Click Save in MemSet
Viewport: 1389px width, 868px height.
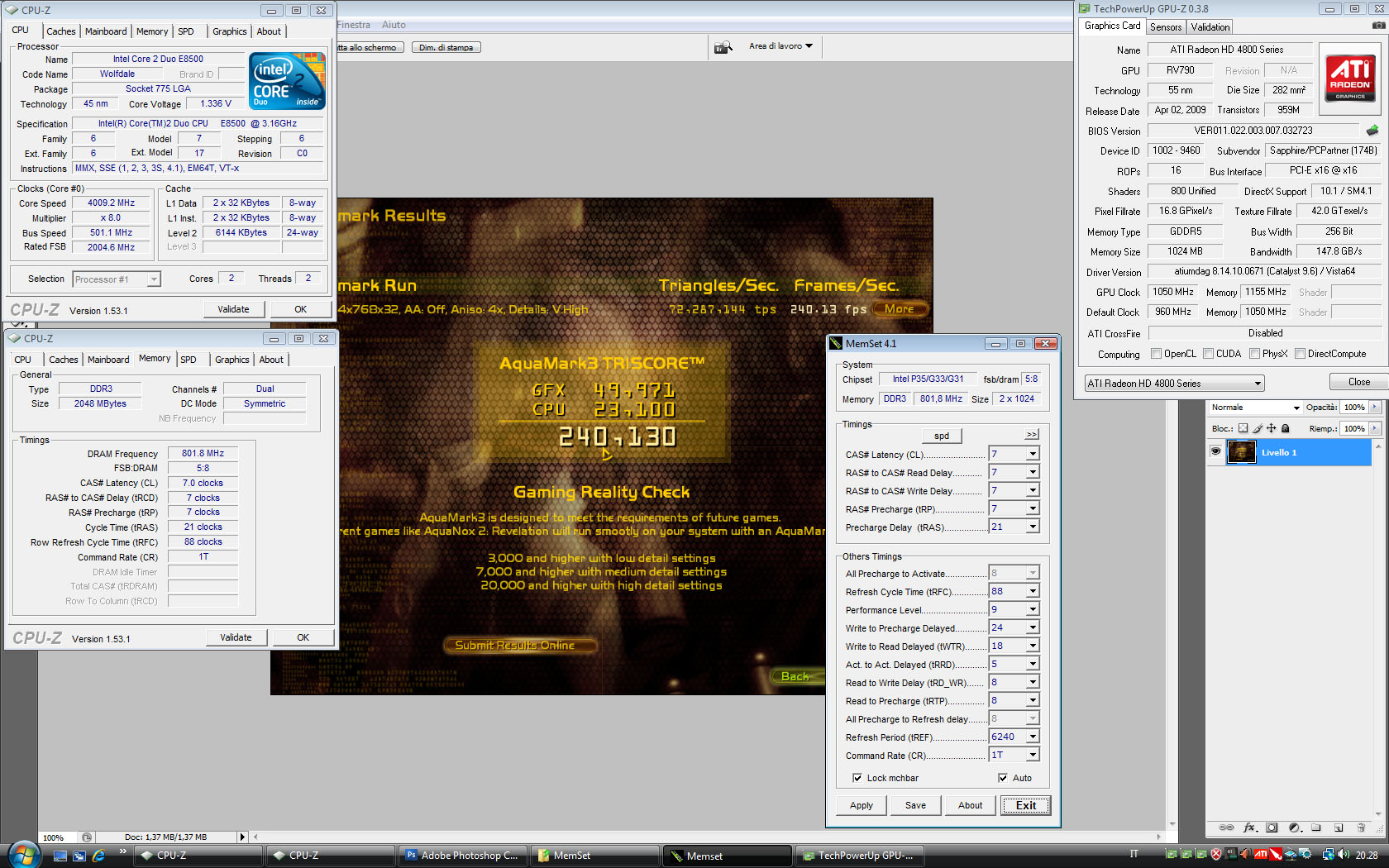point(915,805)
